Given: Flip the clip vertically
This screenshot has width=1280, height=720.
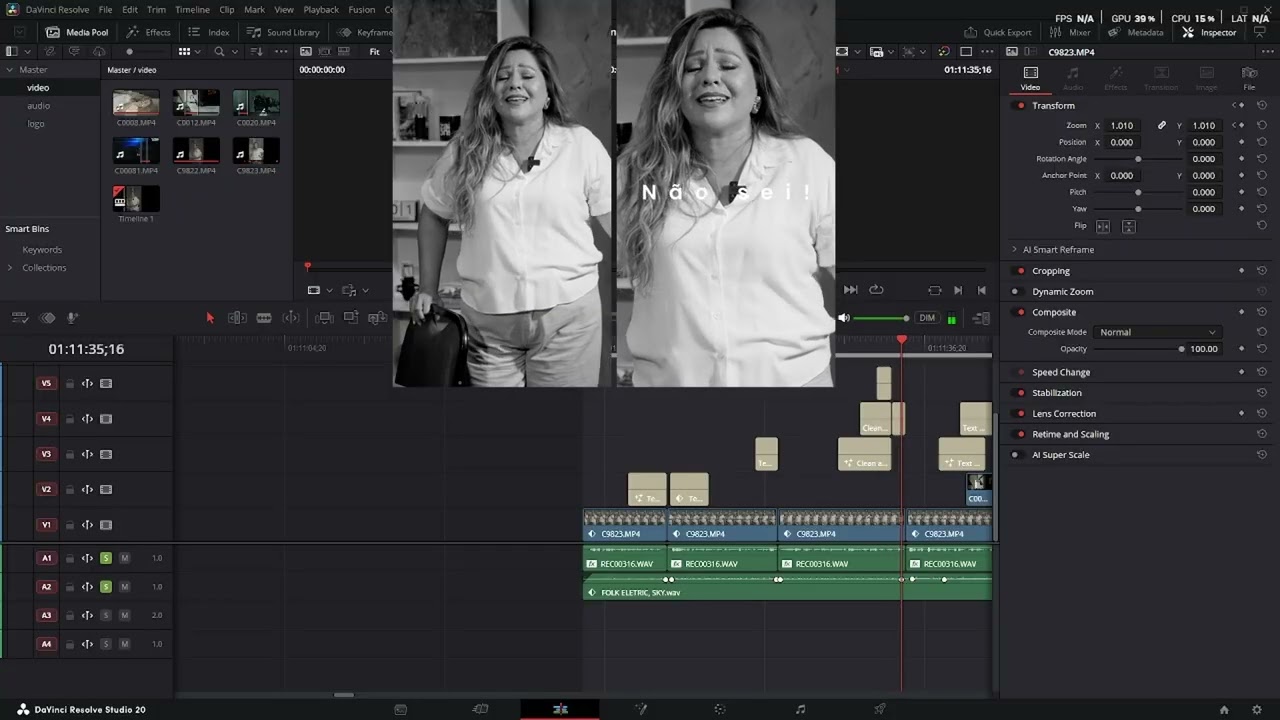Looking at the screenshot, I should pos(1129,226).
